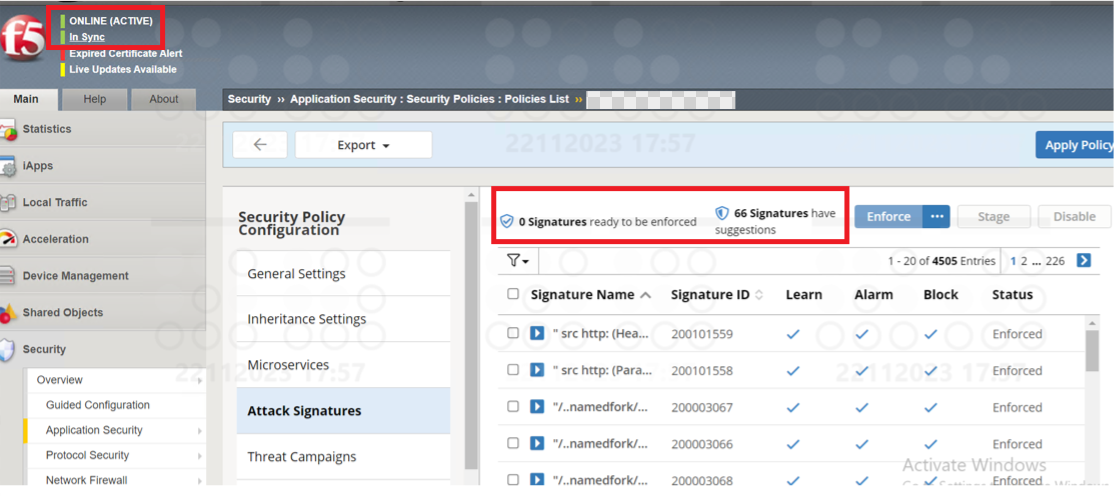Screen dimensions: 1114x496
Task: Open General Settings section
Action: click(x=344, y=274)
